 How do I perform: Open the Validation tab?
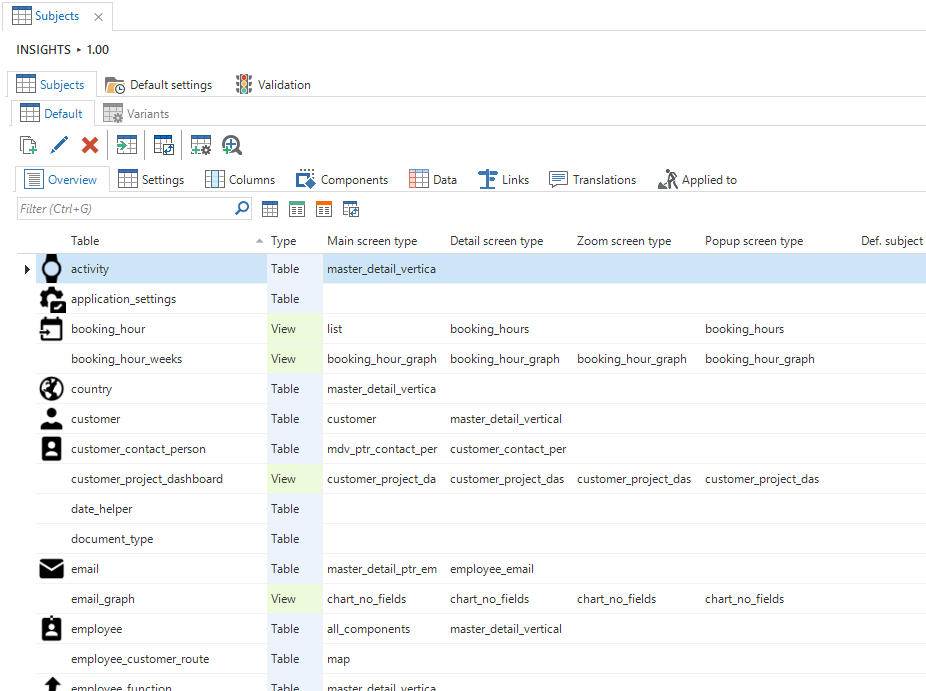[x=273, y=85]
